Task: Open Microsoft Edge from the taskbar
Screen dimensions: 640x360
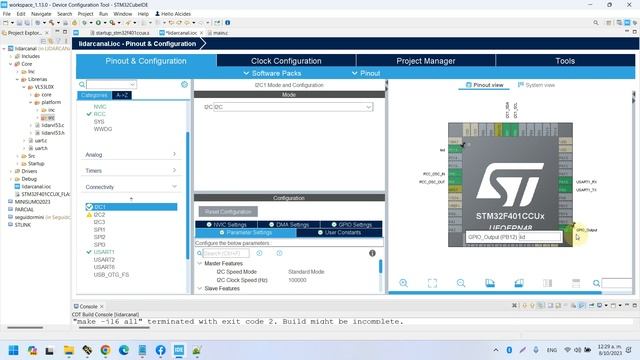Action: [x=124, y=350]
